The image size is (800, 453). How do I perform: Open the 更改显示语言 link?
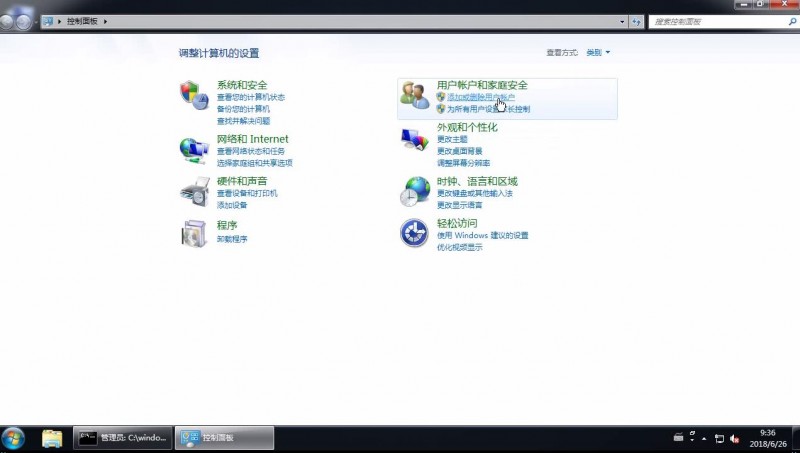point(460,205)
